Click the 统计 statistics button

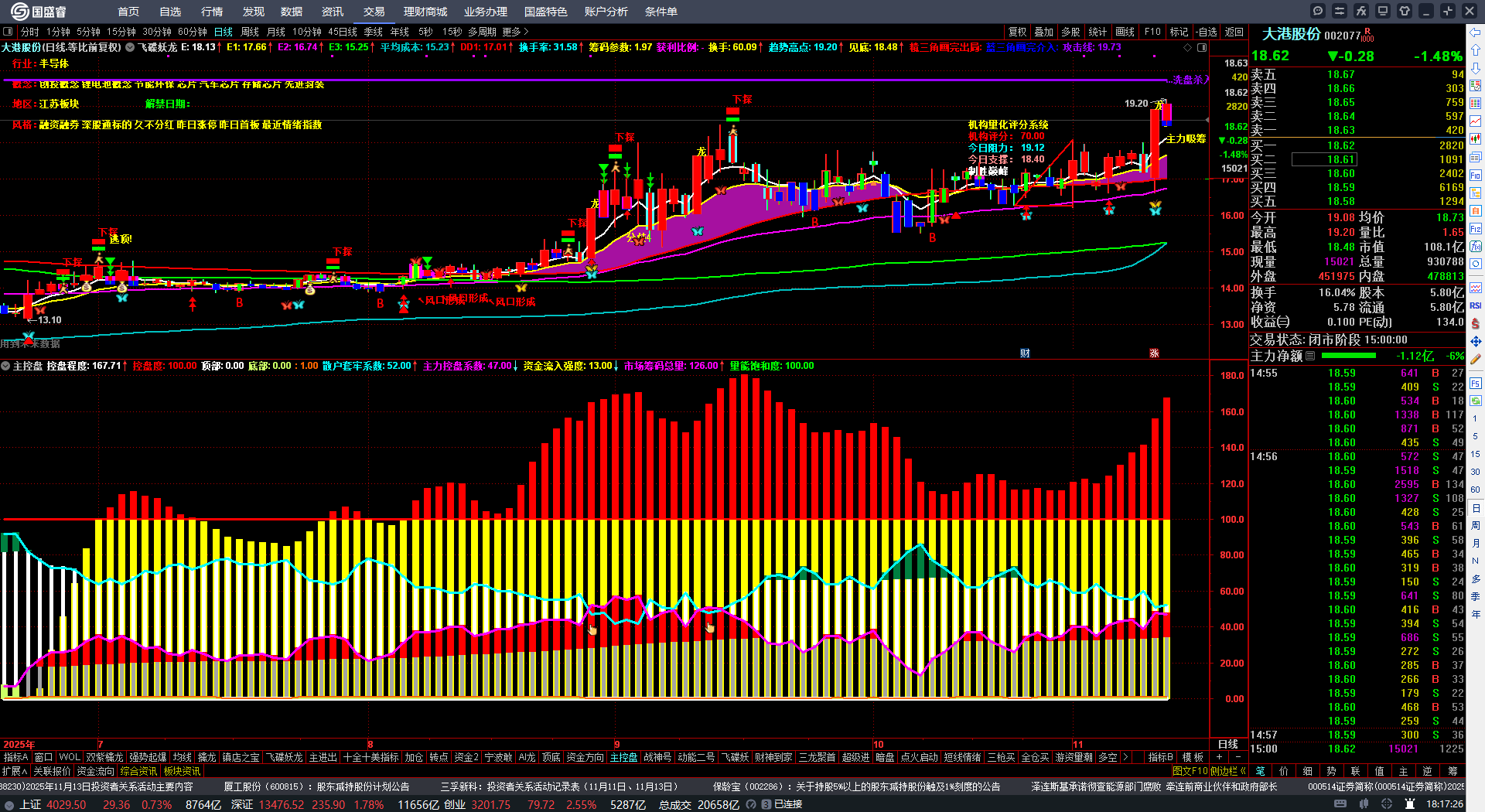[1098, 32]
